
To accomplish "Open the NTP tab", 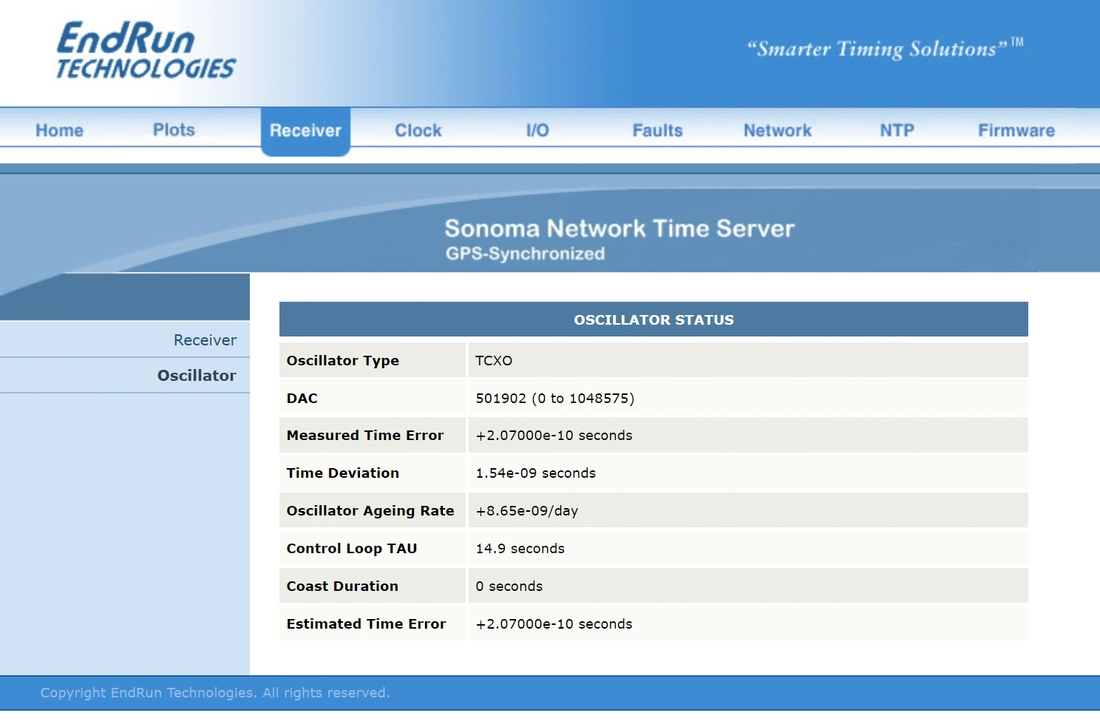I will (897, 131).
